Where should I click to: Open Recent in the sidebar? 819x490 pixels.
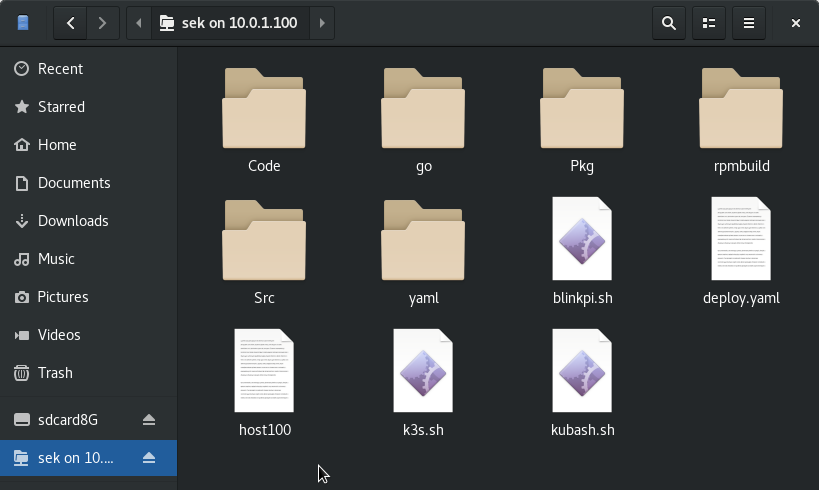tap(60, 69)
